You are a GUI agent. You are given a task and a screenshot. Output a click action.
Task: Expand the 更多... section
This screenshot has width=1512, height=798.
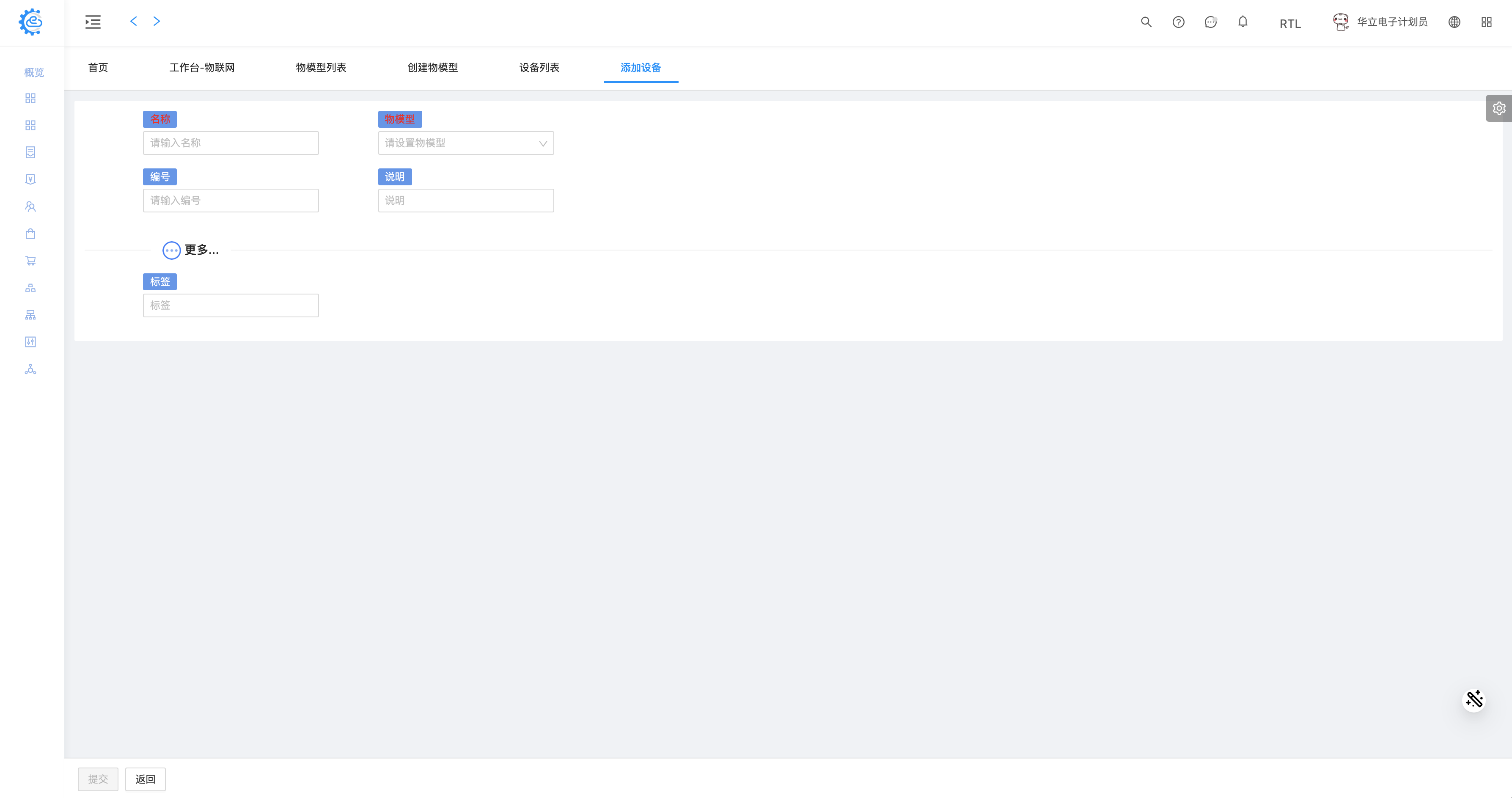pos(190,250)
